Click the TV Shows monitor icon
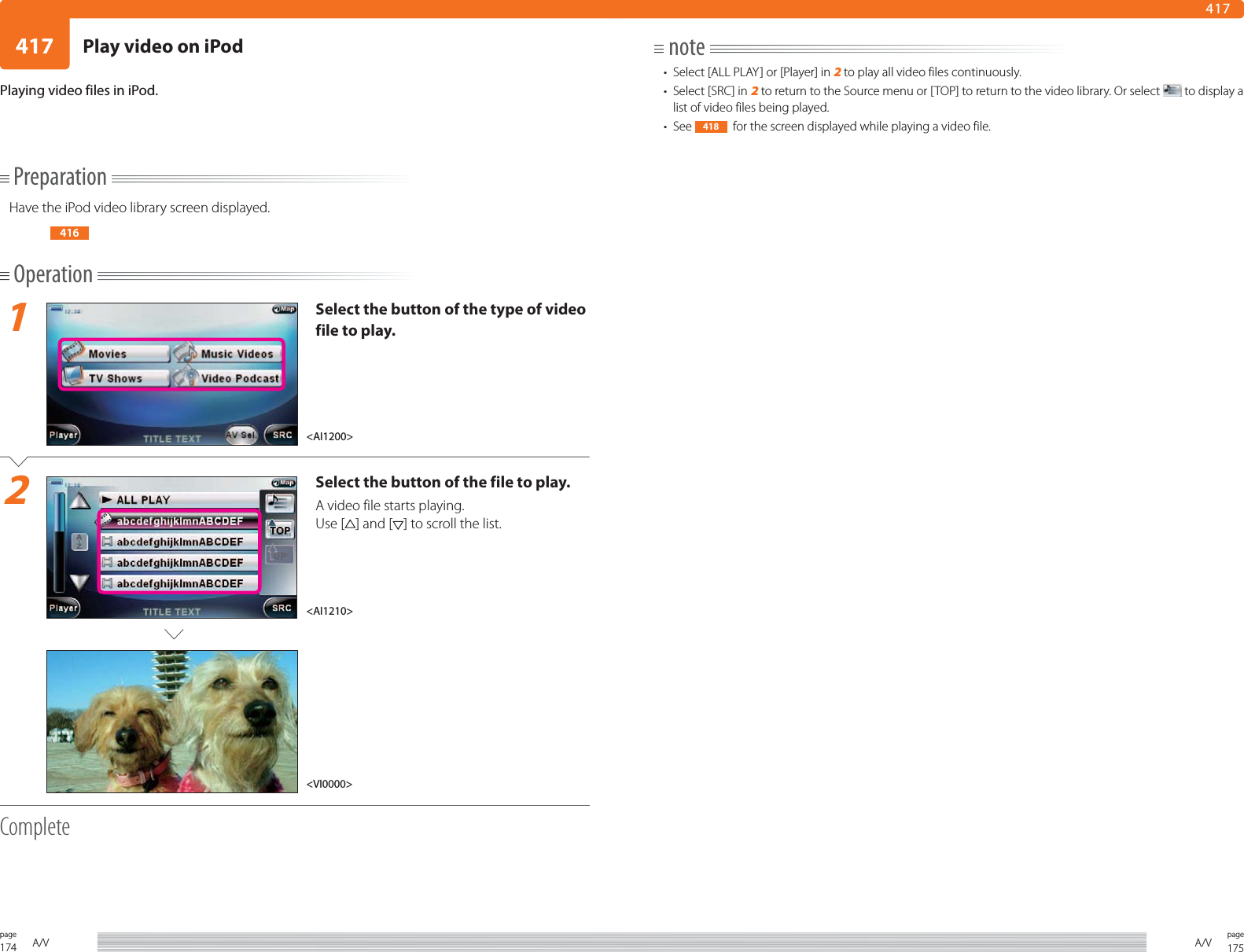The width and height of the screenshot is (1244, 952). pos(74,376)
